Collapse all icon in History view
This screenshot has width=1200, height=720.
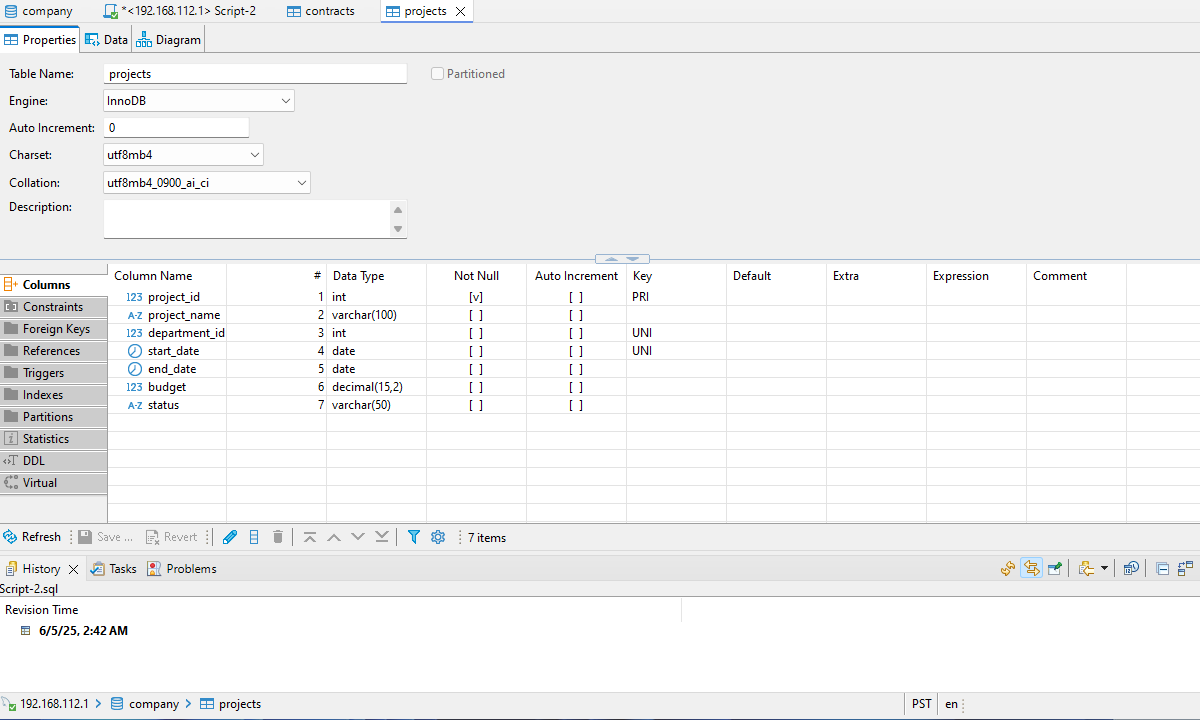click(1163, 568)
